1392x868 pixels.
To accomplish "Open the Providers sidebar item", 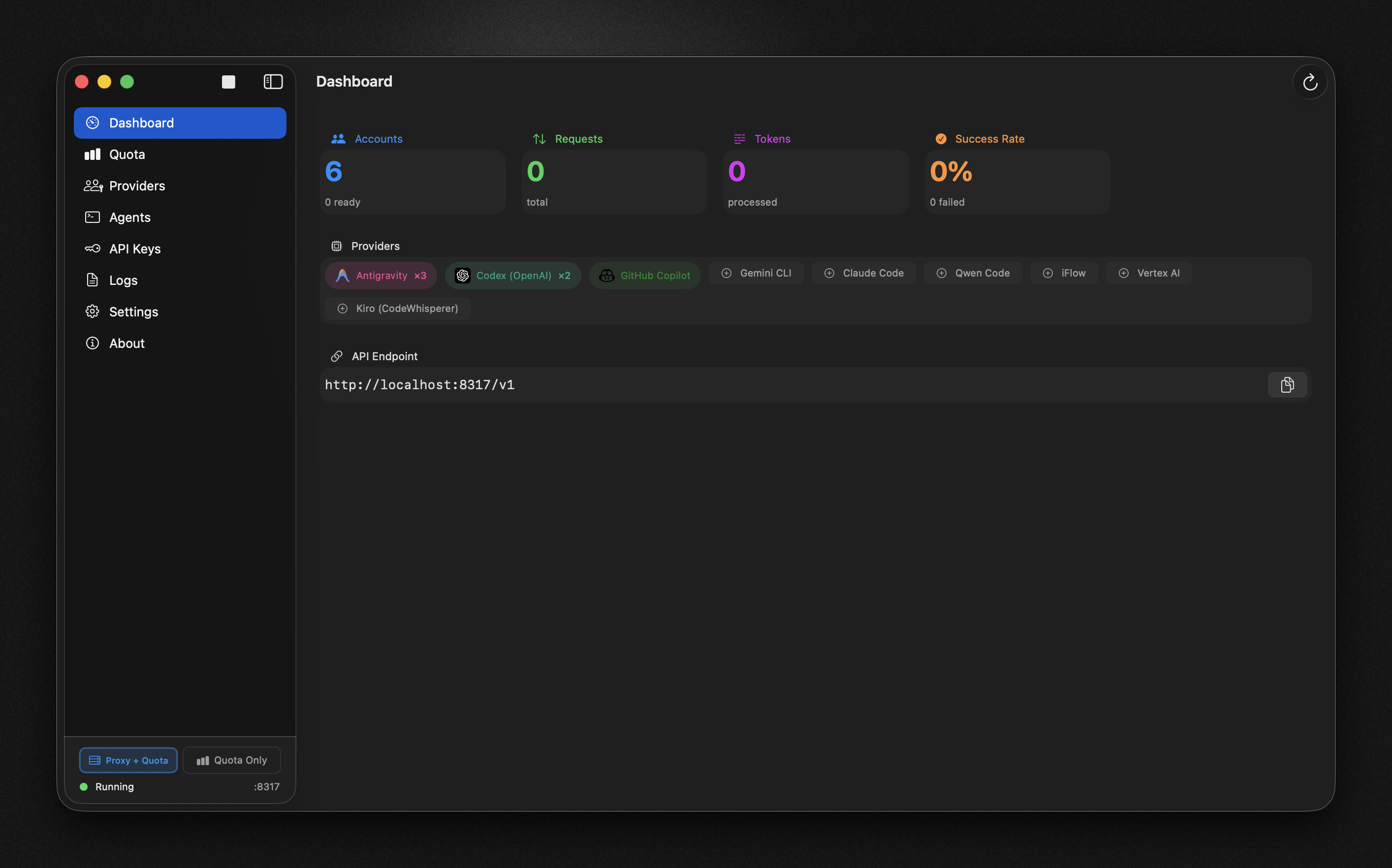I will 137,186.
